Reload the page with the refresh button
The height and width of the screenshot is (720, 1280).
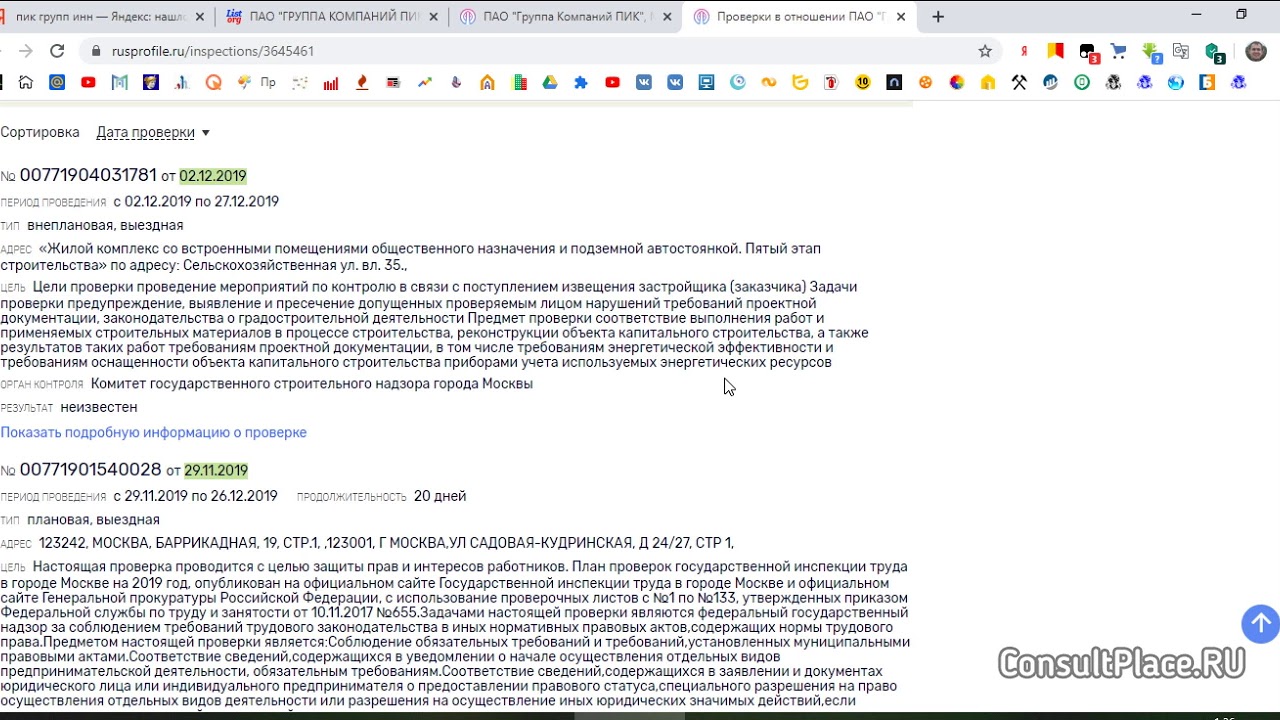tap(57, 51)
